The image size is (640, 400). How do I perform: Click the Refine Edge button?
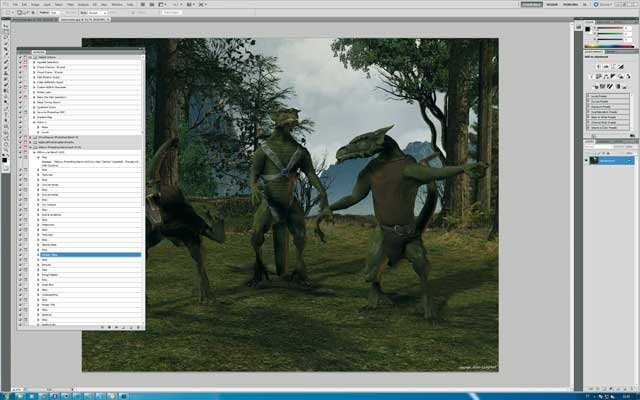173,13
